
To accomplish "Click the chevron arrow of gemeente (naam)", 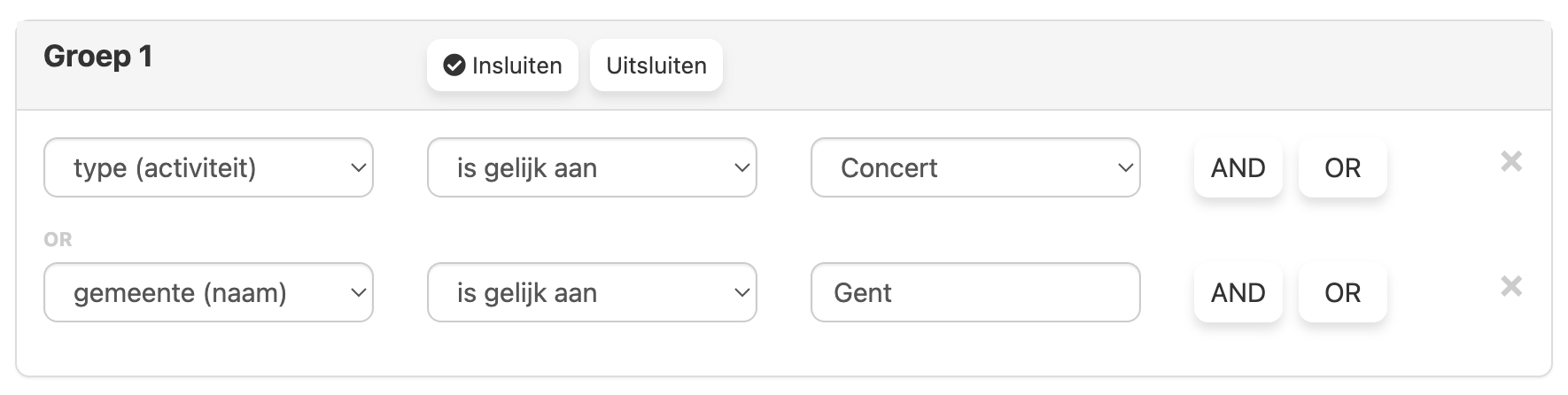I will [x=358, y=292].
